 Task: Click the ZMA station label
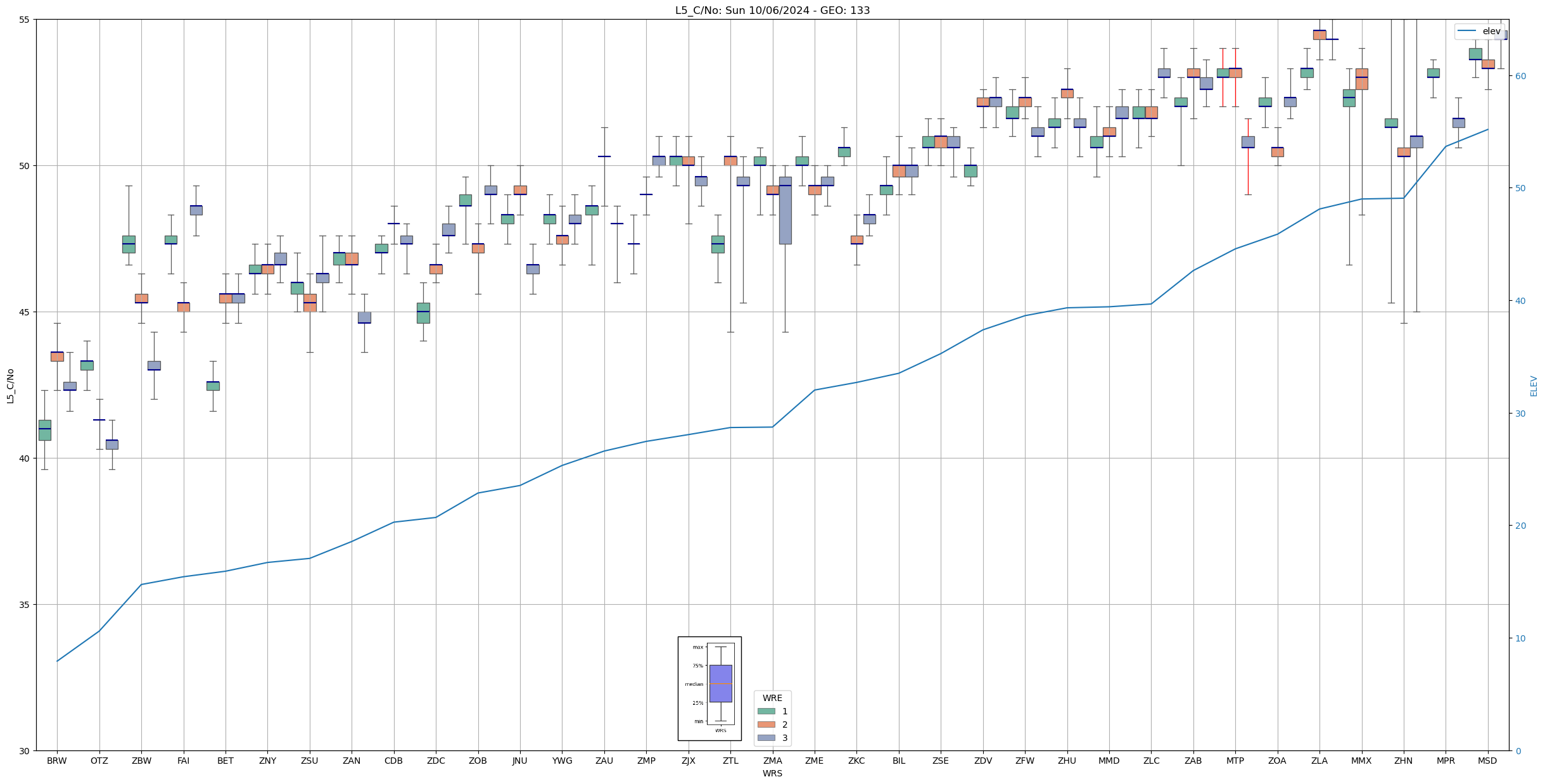tap(773, 761)
